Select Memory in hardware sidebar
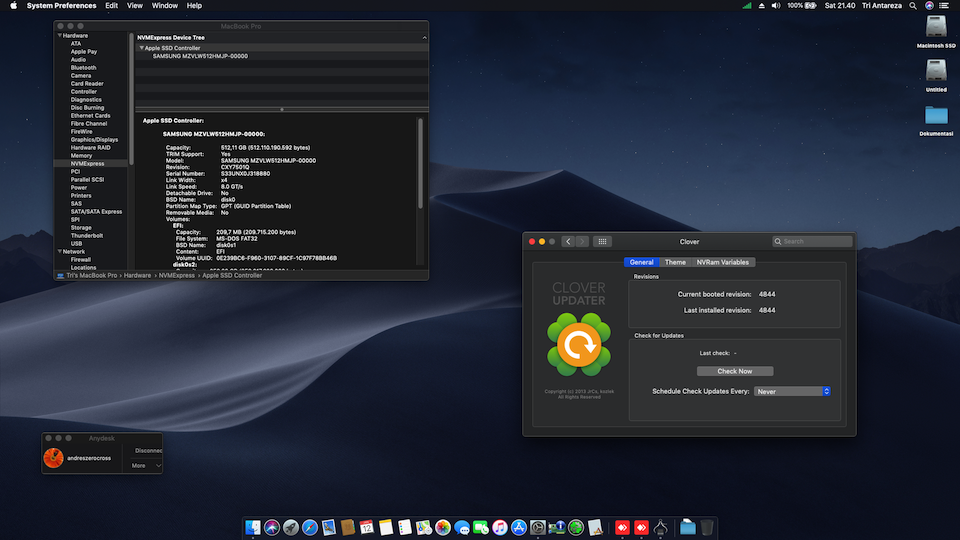The image size is (960, 540). tap(81, 156)
